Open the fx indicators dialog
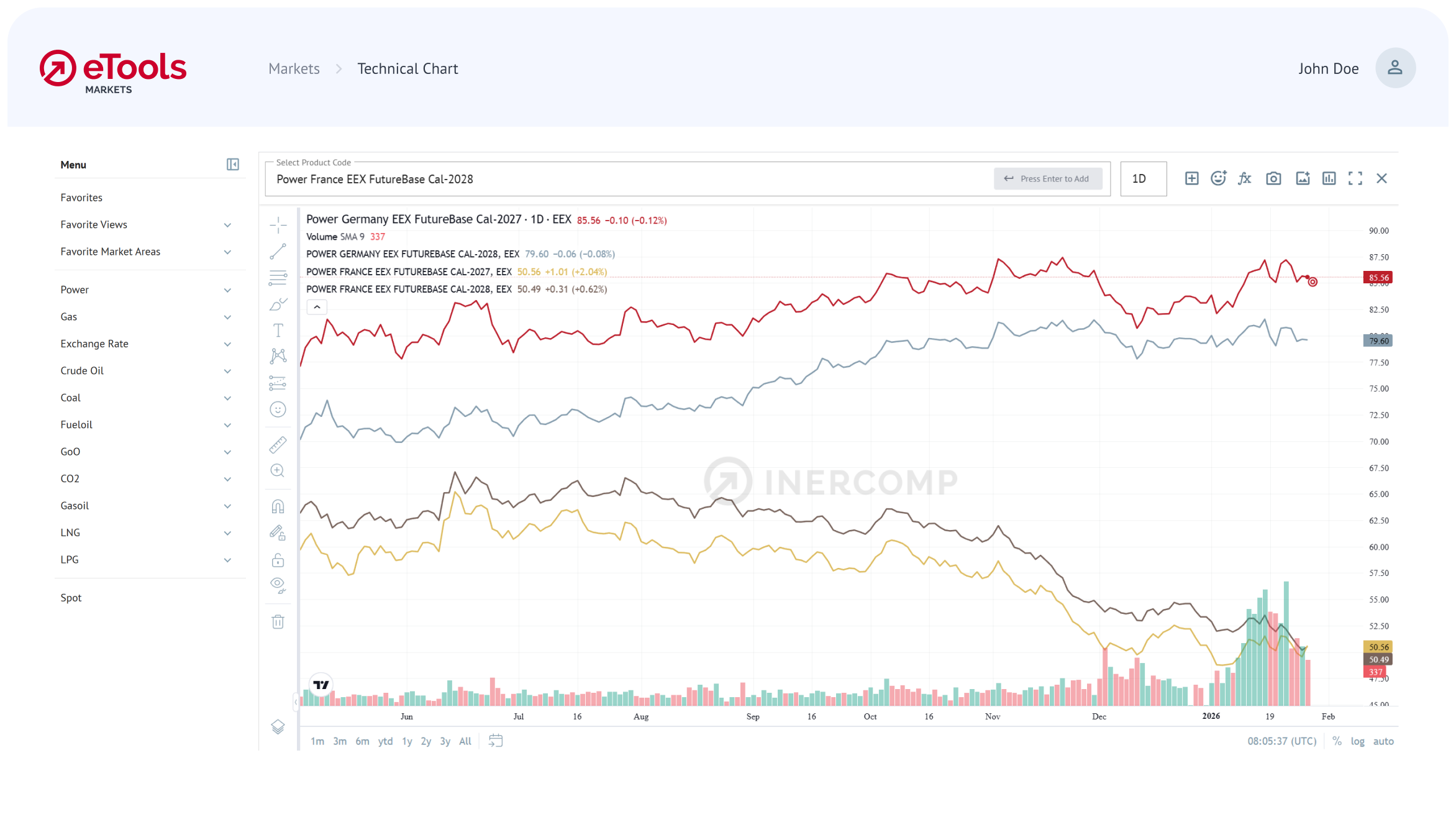This screenshot has width=1456, height=827. pos(1245,178)
